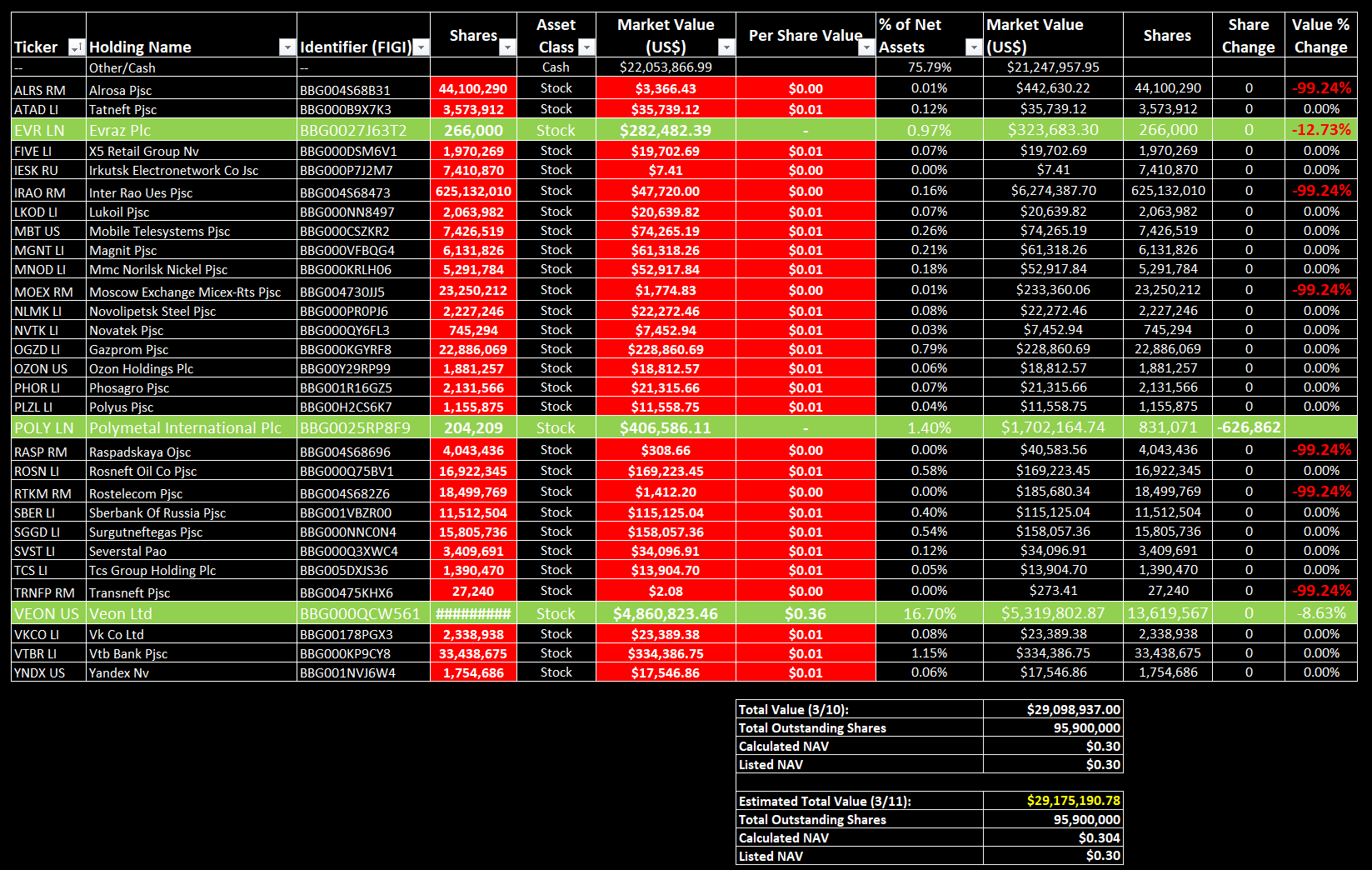
Task: Select the Rosneft Oil Co Pjsc cell
Action: point(192,471)
